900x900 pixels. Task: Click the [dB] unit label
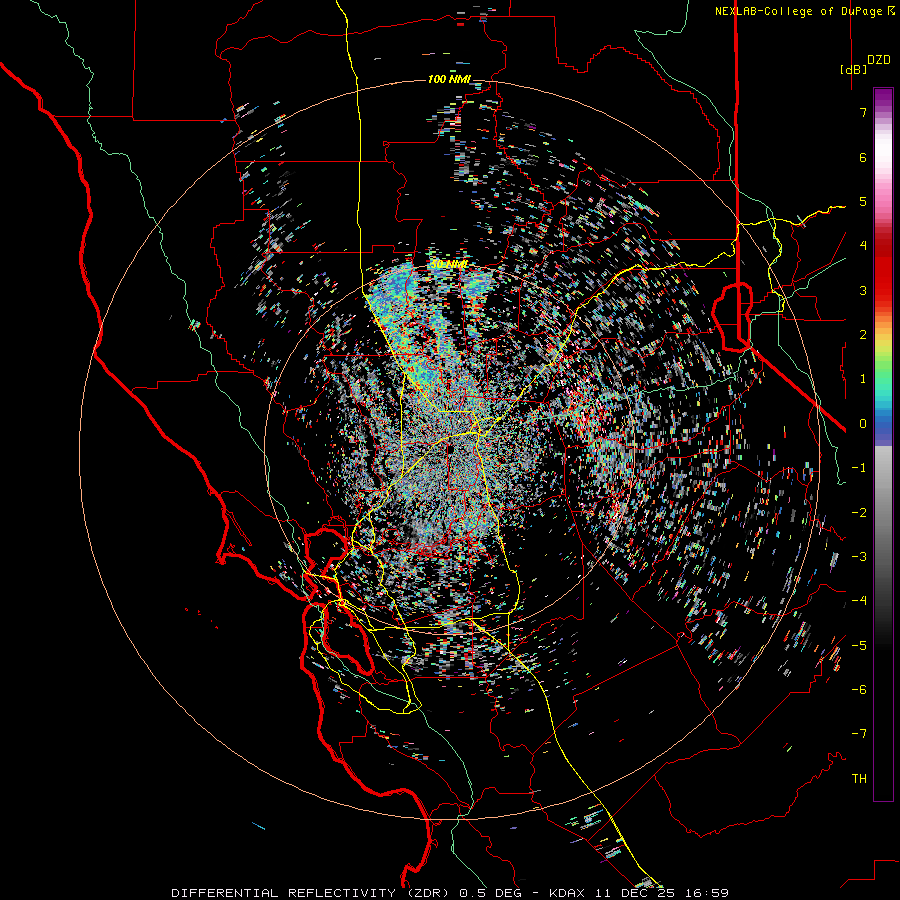point(854,69)
